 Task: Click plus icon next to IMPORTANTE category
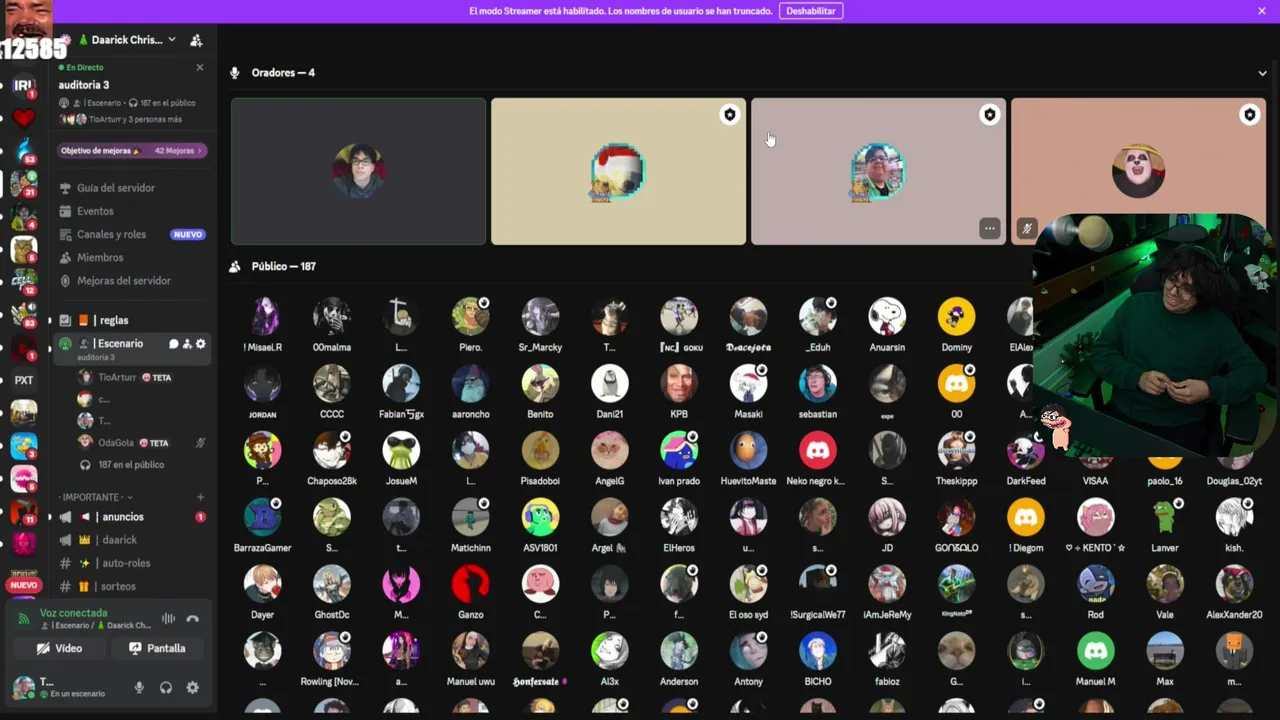pyautogui.click(x=200, y=497)
